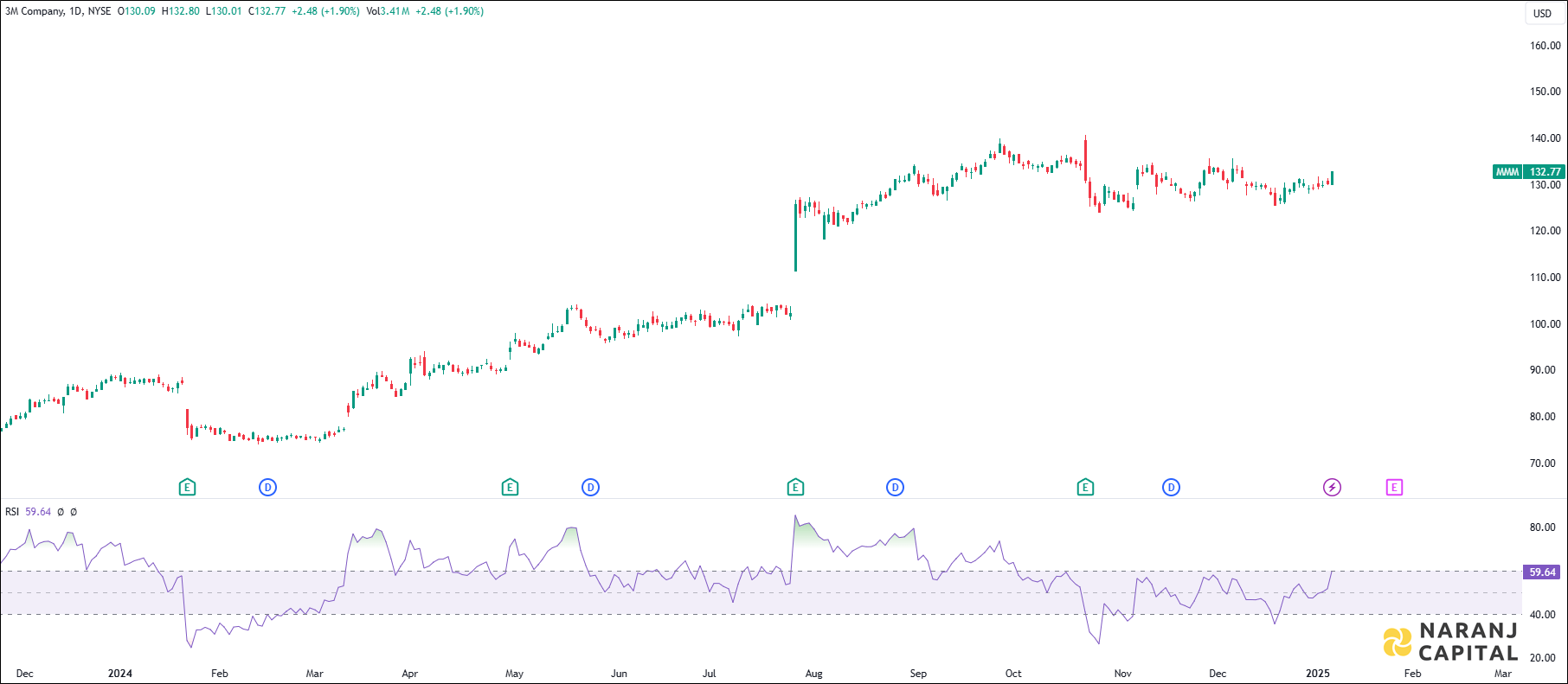Click the 2025 time axis label

1318,674
